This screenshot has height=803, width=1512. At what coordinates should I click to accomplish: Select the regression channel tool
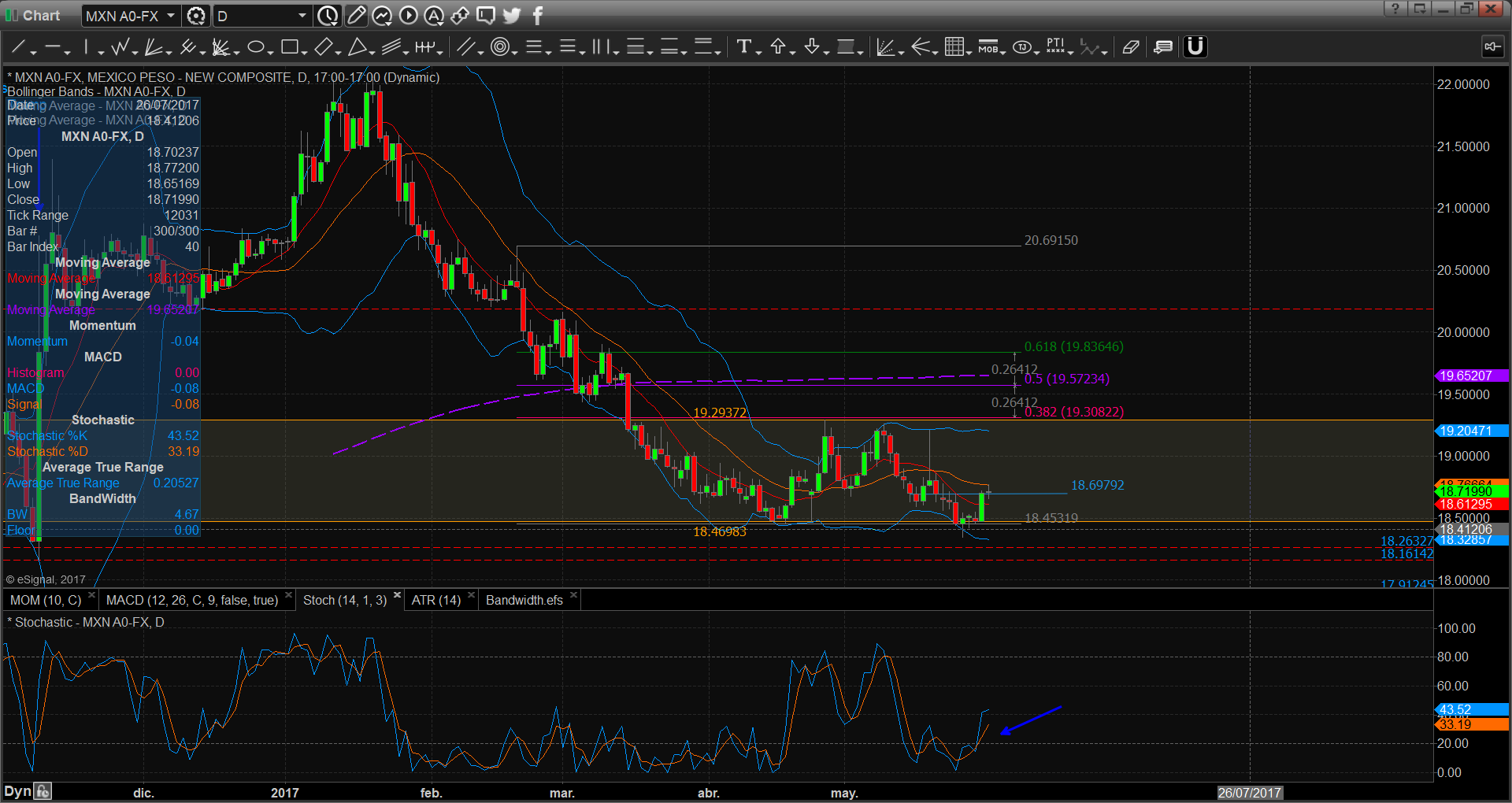point(391,47)
